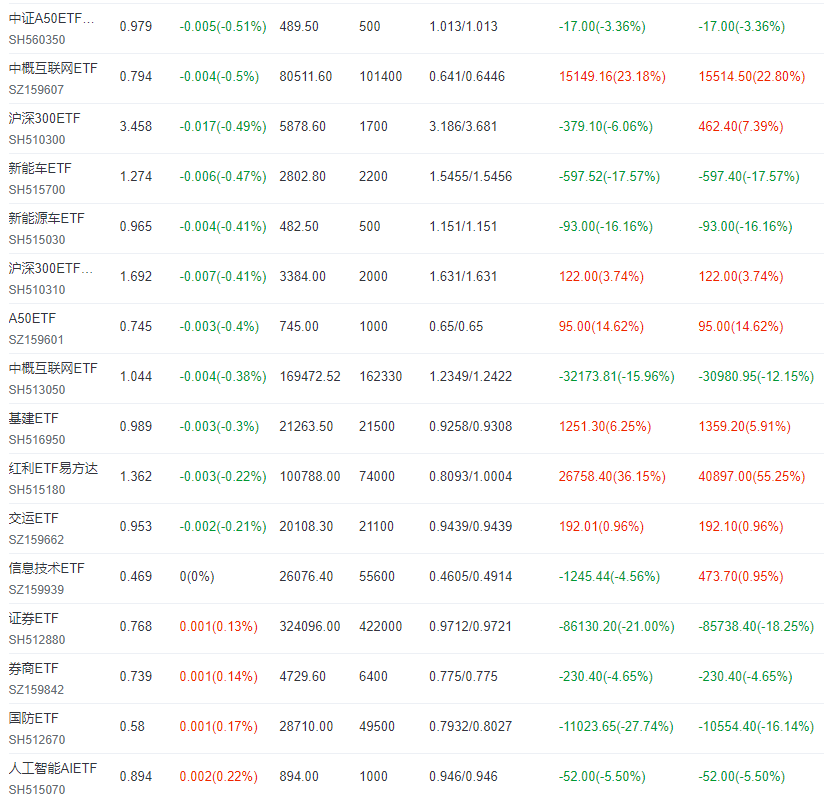This screenshot has height=801, width=824.
Task: Click price 3.458 of 沪深300ETF SH510300
Action: coord(136,126)
